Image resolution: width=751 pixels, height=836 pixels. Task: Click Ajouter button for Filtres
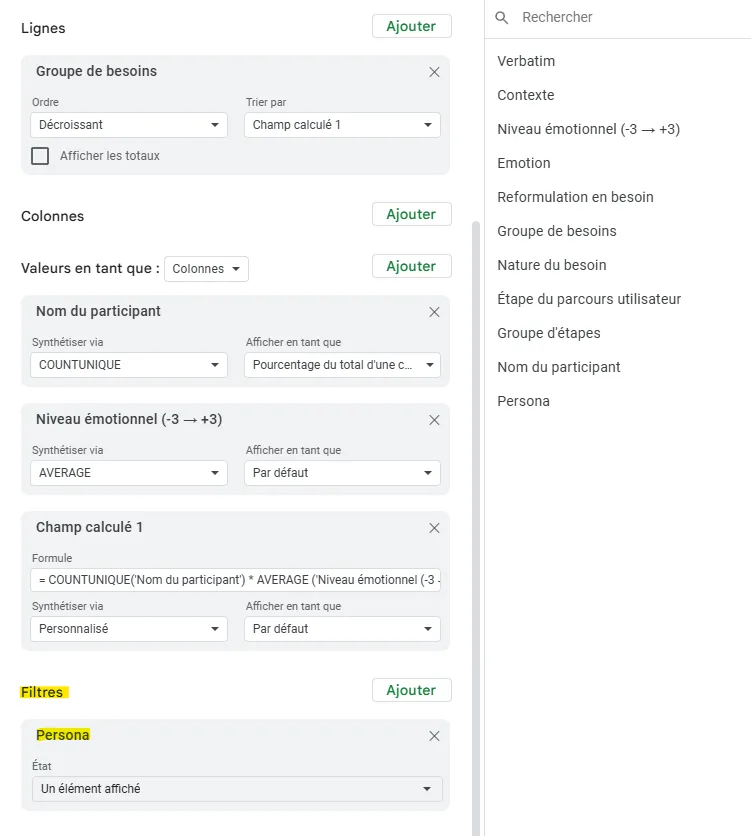click(x=411, y=690)
